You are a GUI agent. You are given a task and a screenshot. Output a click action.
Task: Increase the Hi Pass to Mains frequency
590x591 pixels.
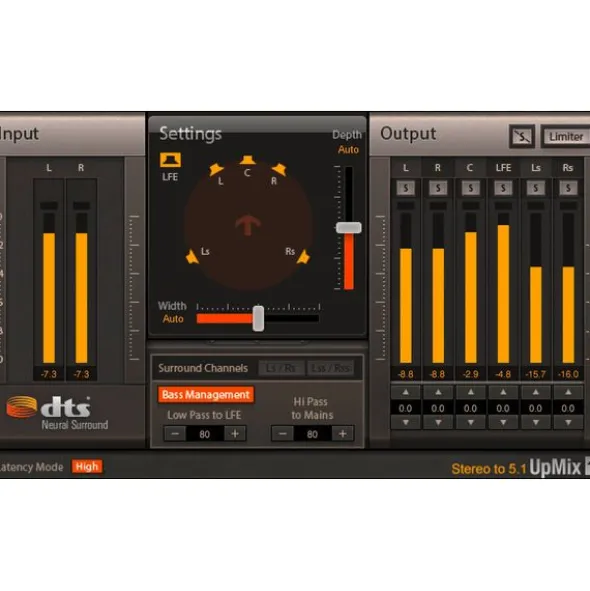click(342, 434)
